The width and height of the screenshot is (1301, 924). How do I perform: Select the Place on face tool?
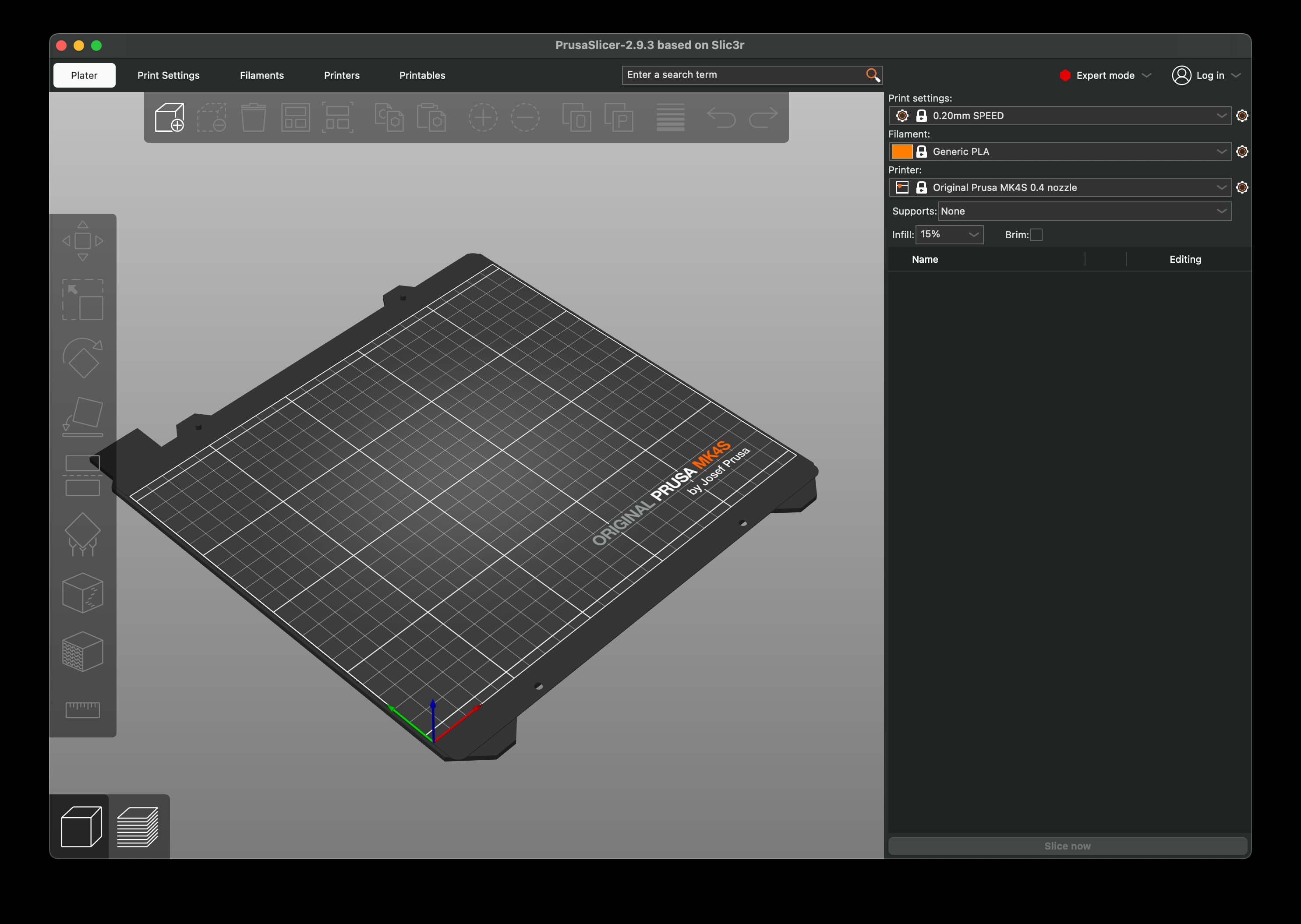[82, 417]
